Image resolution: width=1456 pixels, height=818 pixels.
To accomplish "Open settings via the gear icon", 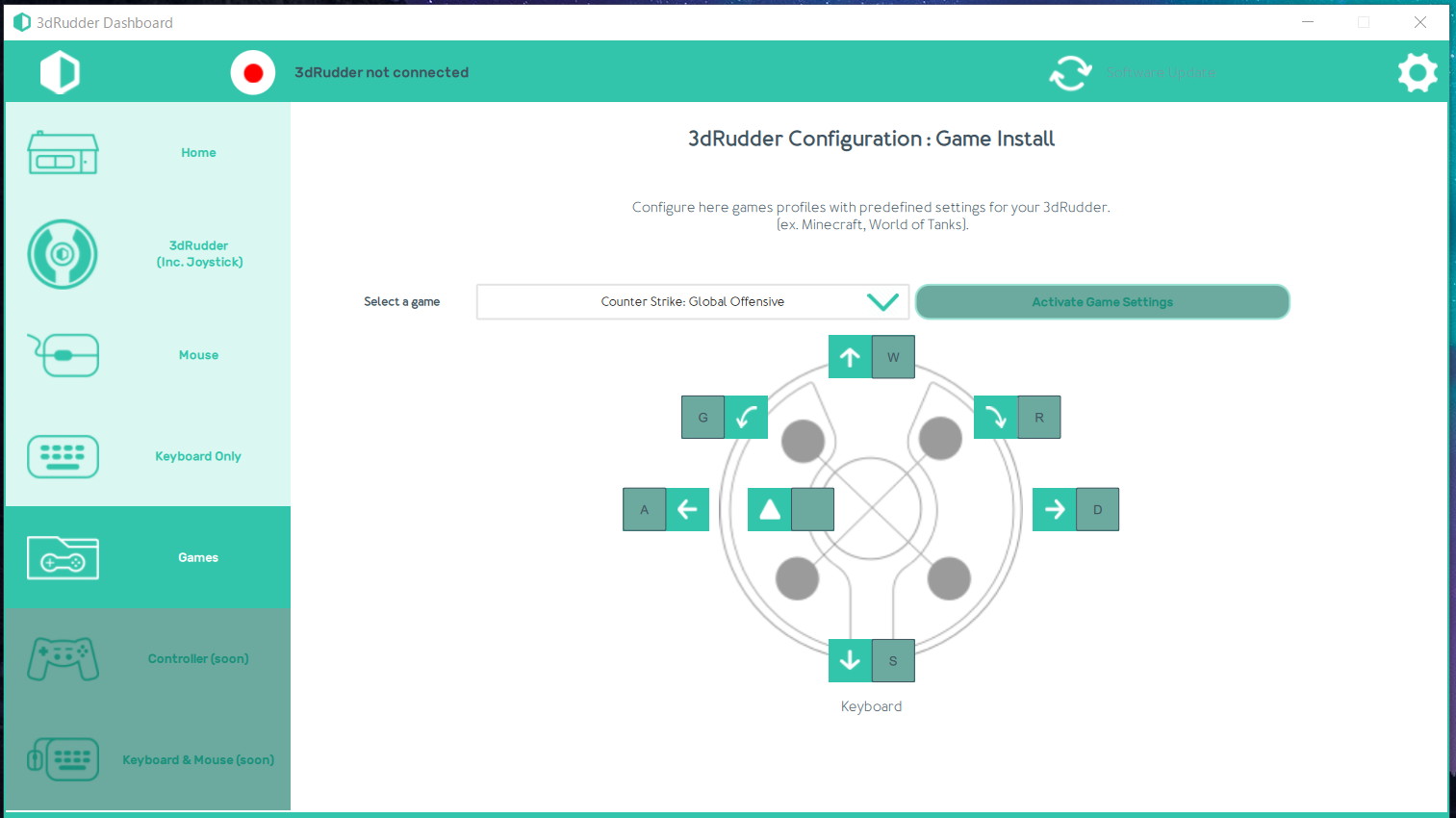I will pyautogui.click(x=1418, y=72).
